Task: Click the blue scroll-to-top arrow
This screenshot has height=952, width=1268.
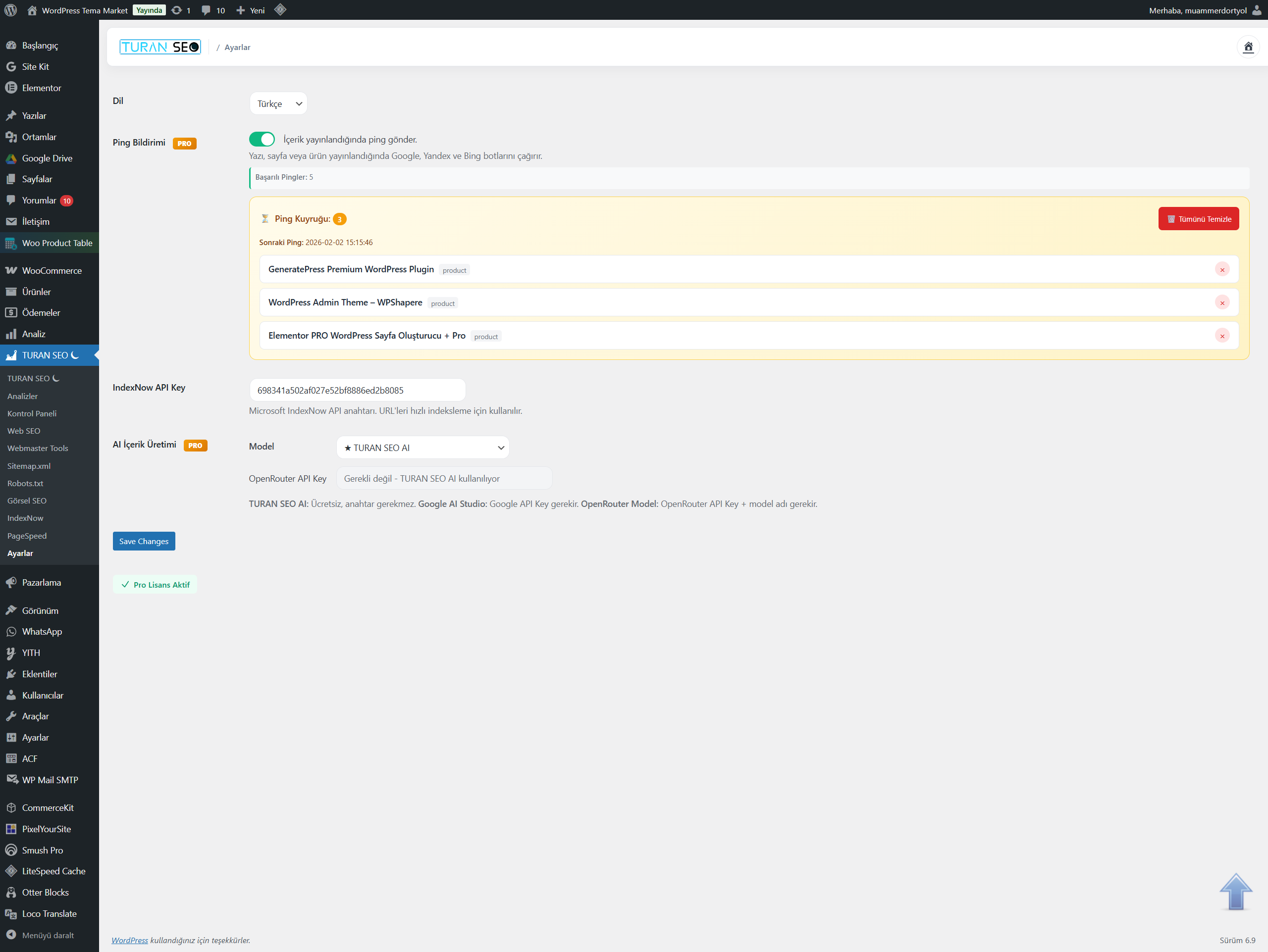Action: pos(1235,891)
